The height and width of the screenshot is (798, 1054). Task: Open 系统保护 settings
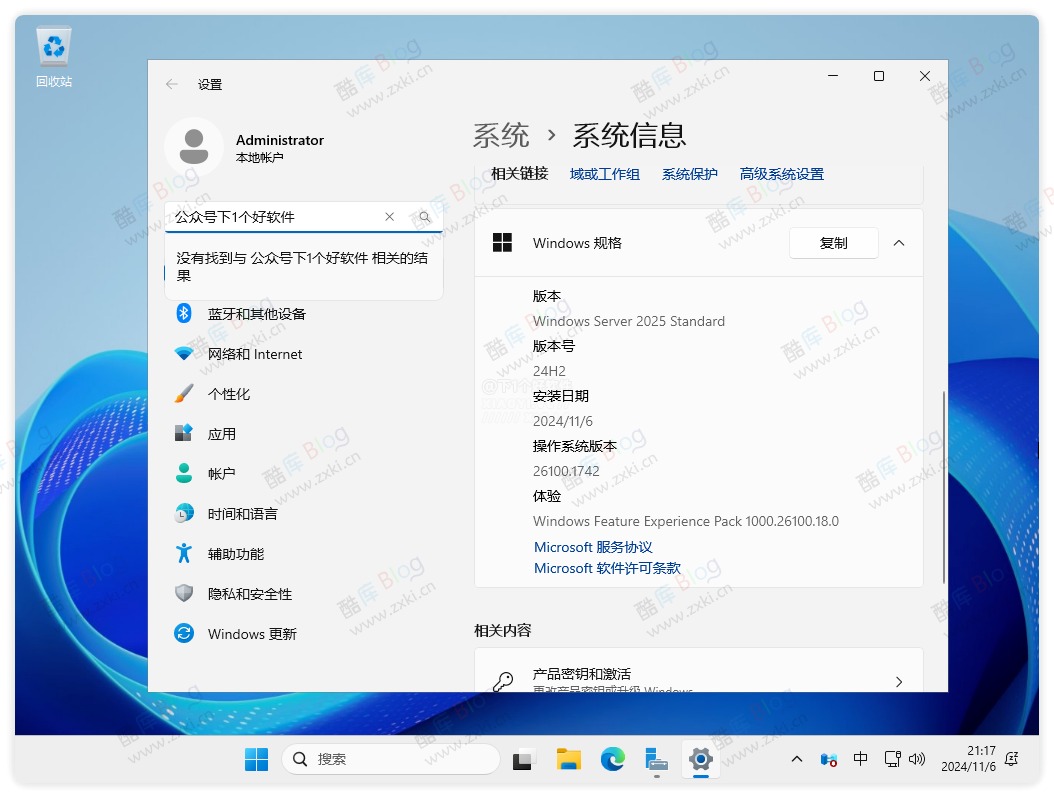pyautogui.click(x=689, y=173)
